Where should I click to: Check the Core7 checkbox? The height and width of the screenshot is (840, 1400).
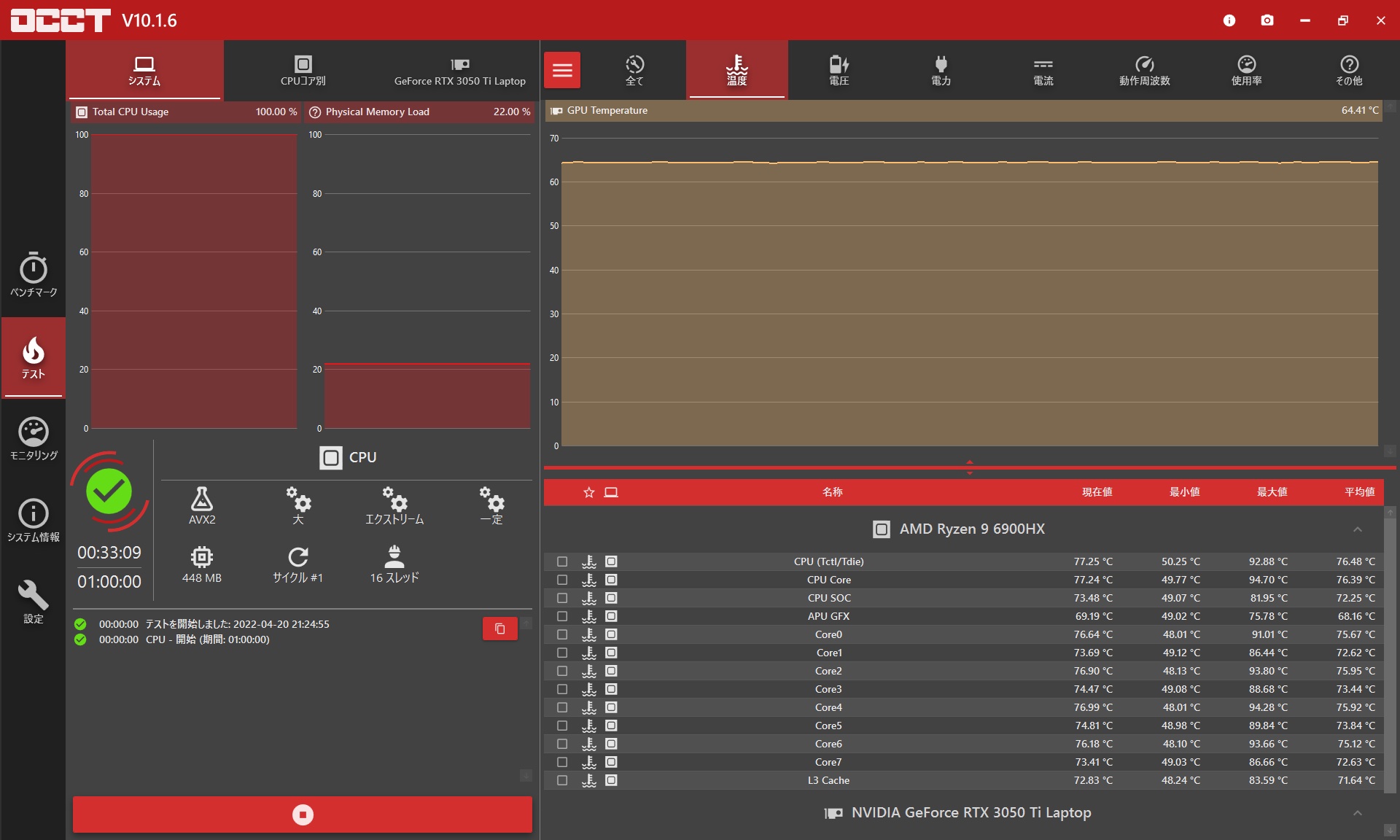tap(562, 762)
